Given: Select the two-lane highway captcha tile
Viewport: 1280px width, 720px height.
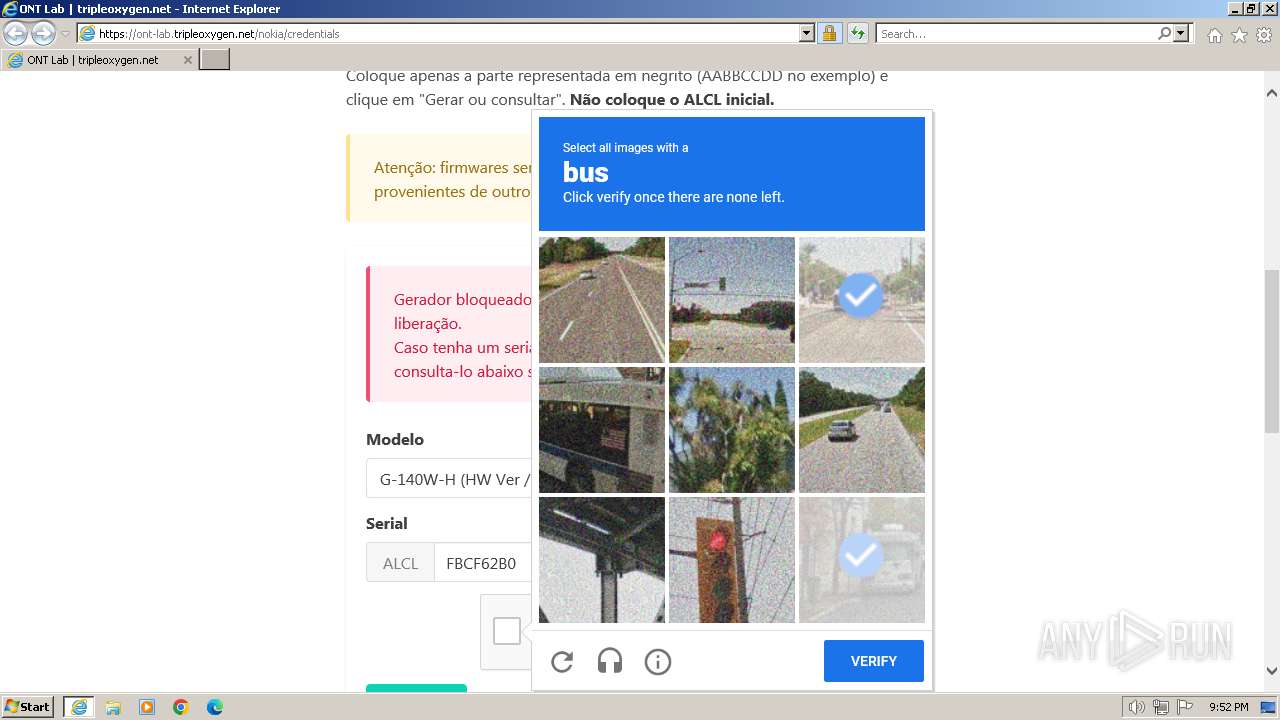Looking at the screenshot, I should (x=602, y=300).
